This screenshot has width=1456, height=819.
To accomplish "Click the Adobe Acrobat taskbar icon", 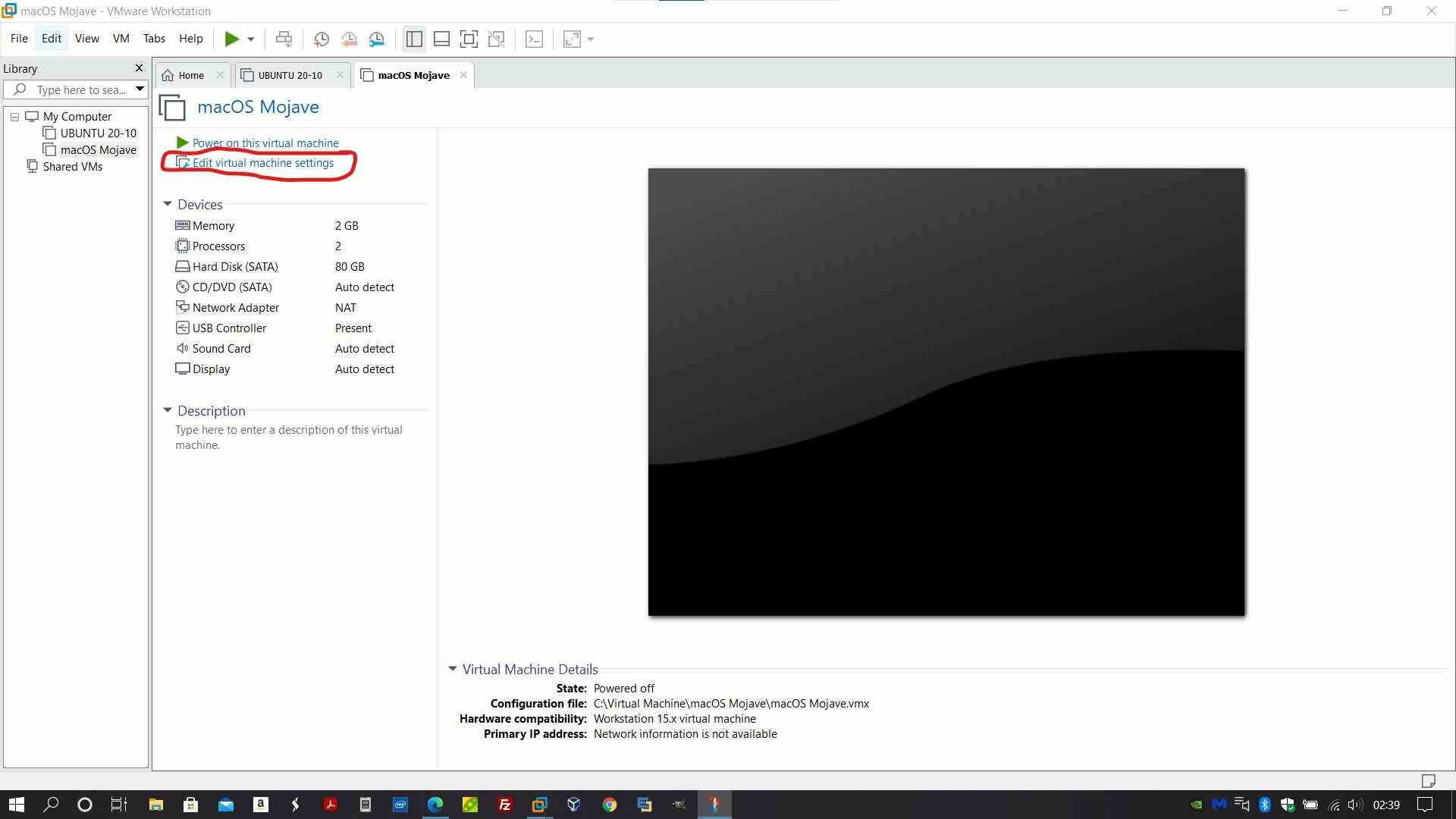I will [x=330, y=805].
